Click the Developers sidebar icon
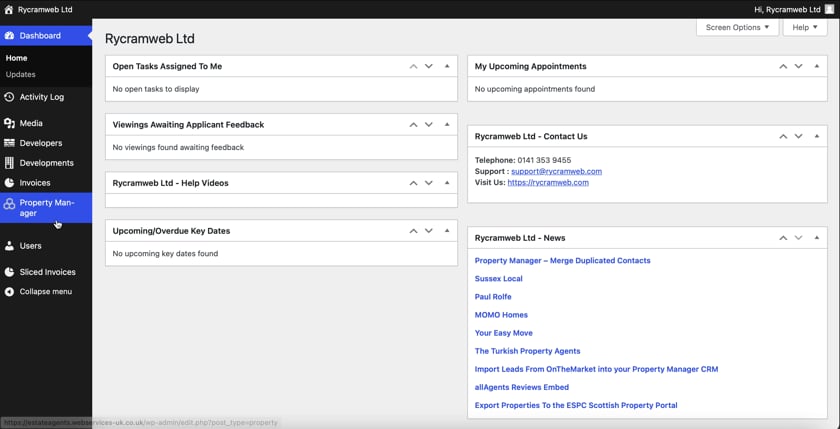The image size is (840, 429). 9,143
